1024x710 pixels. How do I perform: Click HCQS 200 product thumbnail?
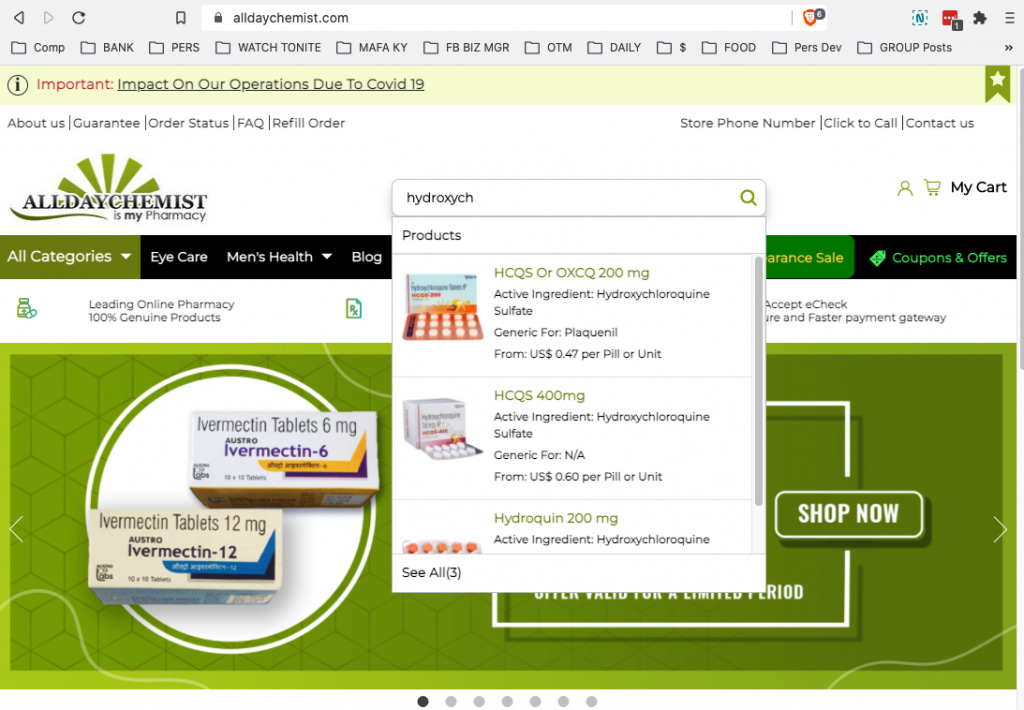[442, 306]
